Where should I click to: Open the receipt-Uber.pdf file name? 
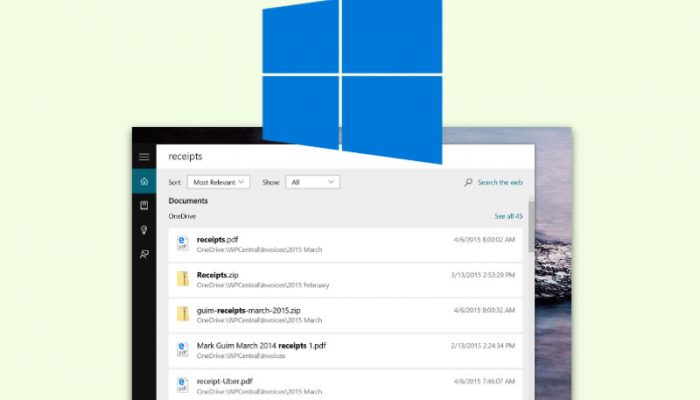[225, 381]
